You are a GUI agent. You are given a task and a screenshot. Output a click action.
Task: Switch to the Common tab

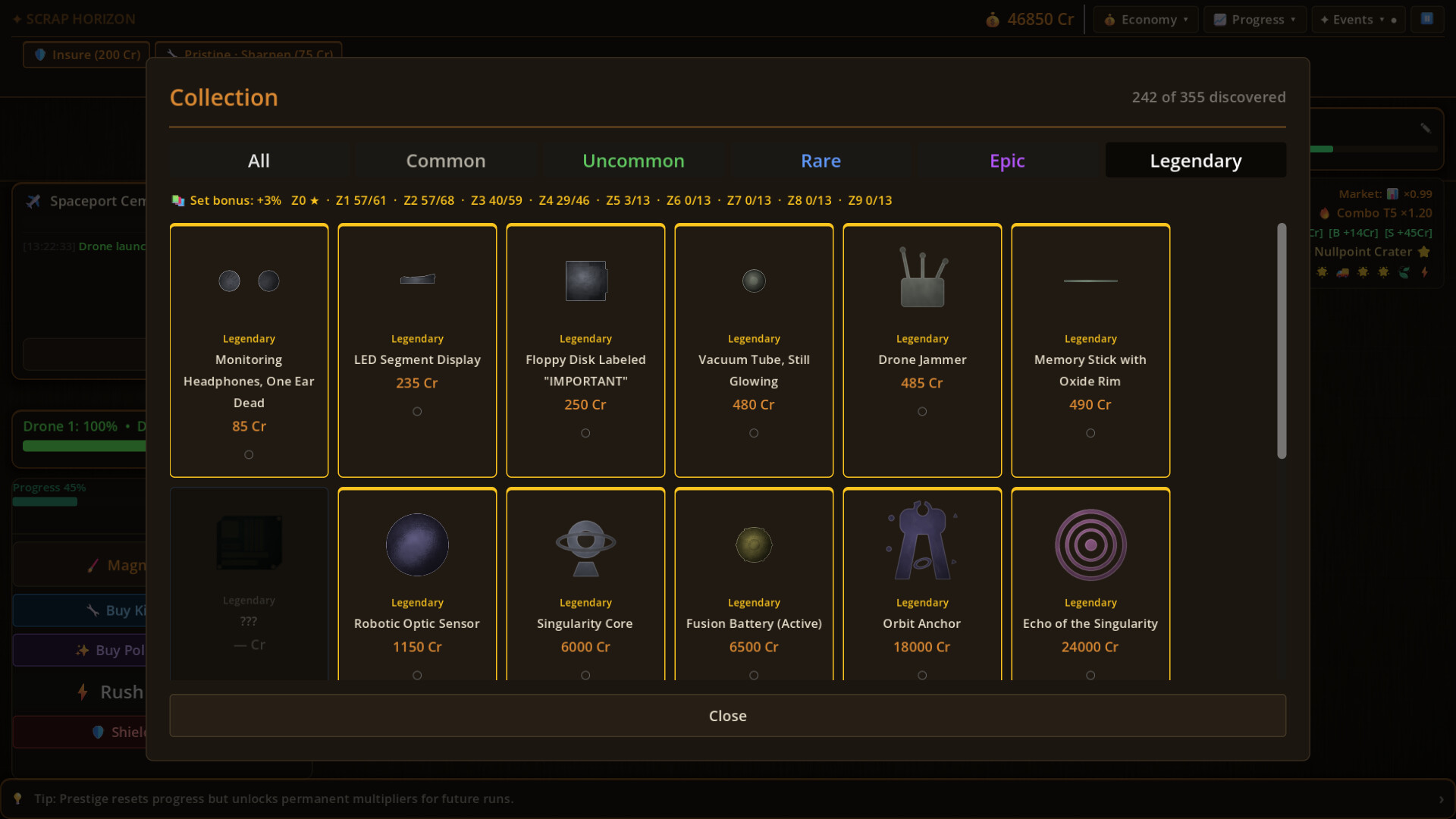click(446, 160)
